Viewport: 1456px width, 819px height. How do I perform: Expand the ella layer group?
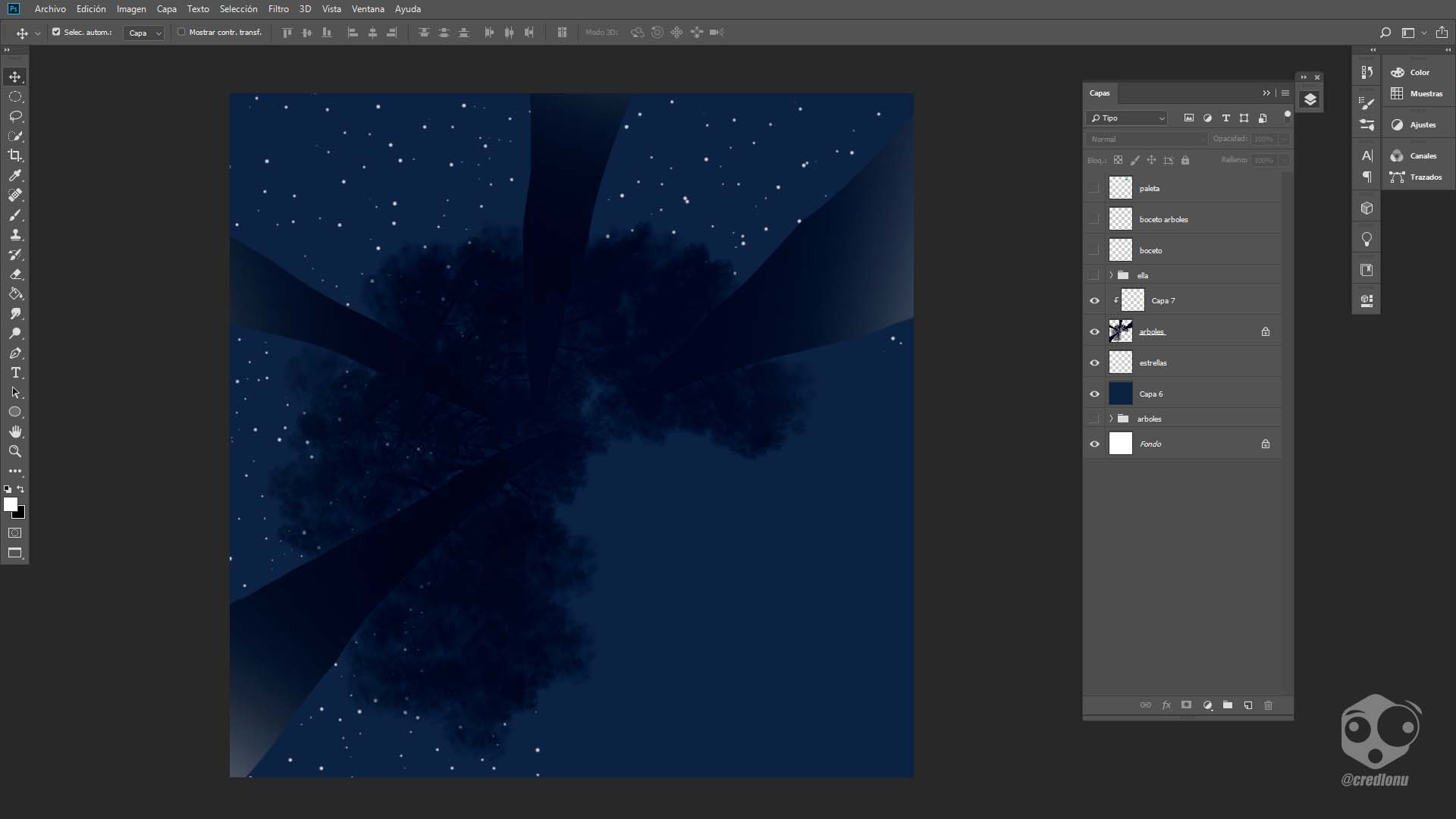(1111, 275)
